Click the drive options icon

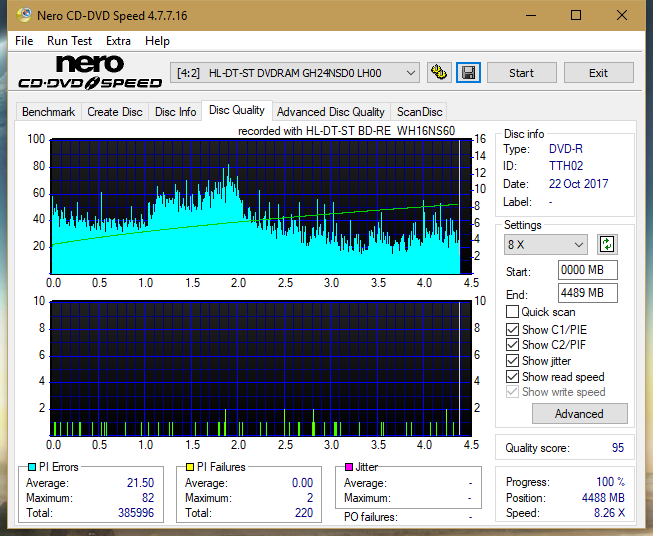tap(439, 73)
